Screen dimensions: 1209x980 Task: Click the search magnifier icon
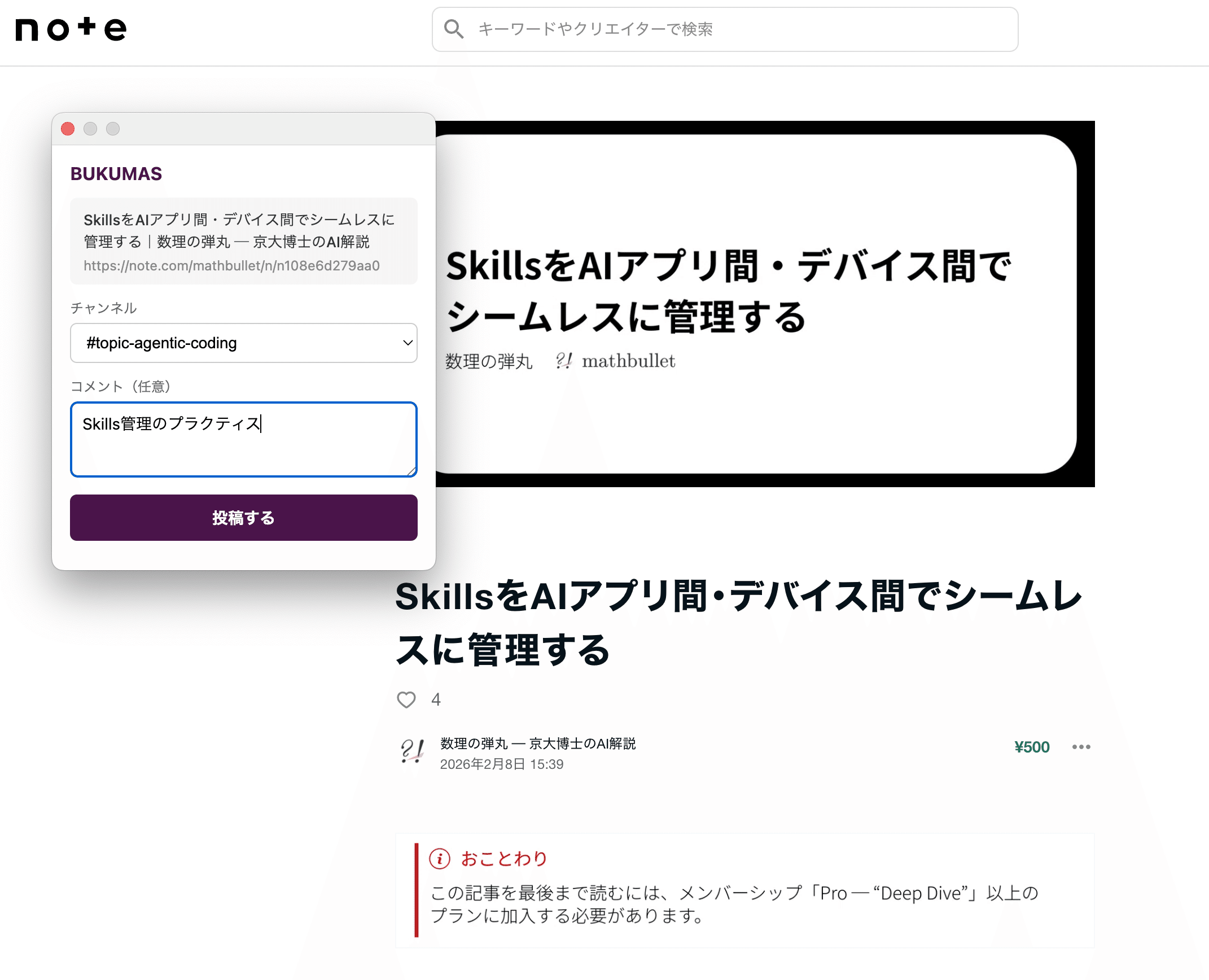(x=453, y=29)
